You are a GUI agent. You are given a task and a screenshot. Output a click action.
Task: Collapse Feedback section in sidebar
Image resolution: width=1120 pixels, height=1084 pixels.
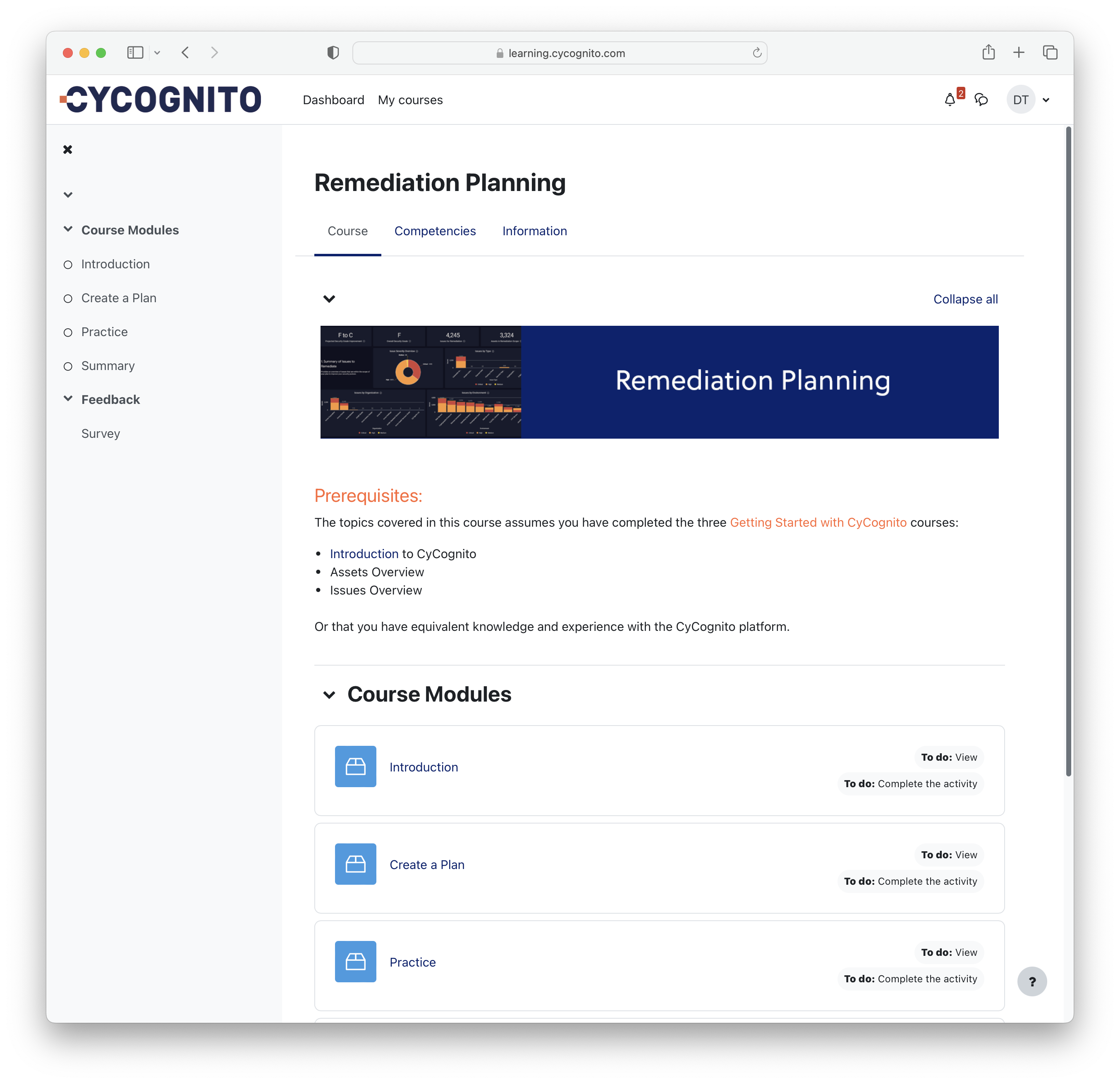(68, 399)
